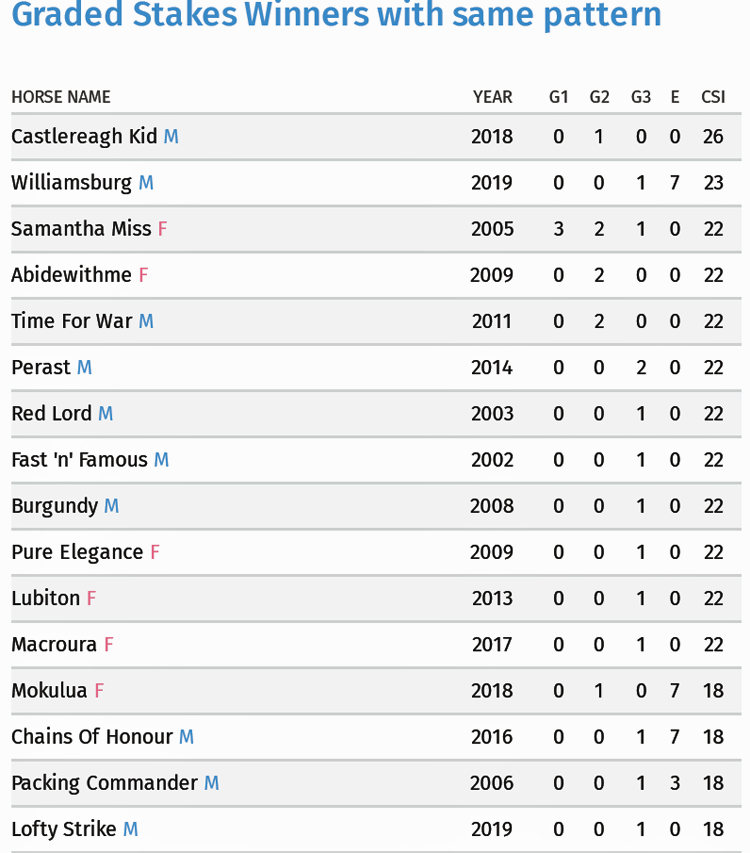Select the Packing Commander horse name
This screenshot has height=853, width=750.
104,783
